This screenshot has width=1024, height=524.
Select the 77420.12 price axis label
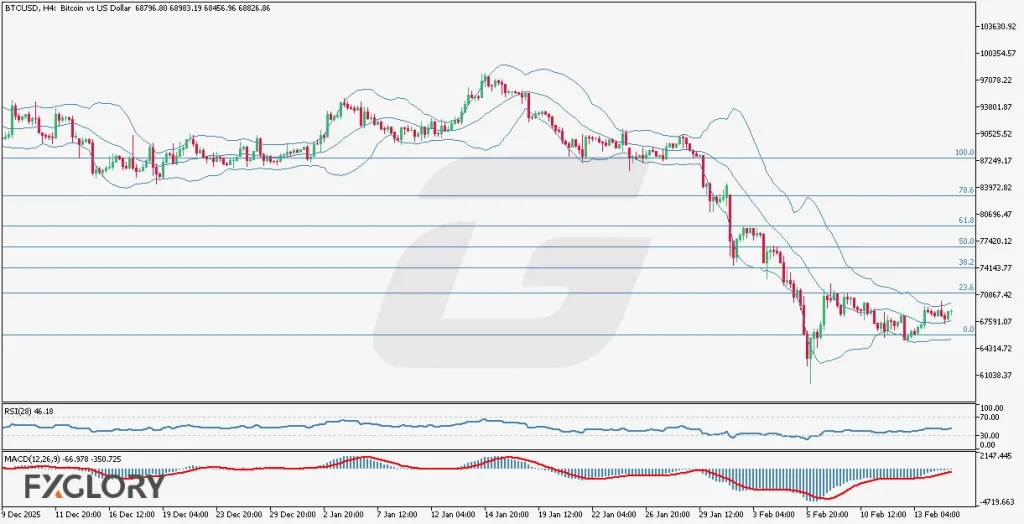997,240
